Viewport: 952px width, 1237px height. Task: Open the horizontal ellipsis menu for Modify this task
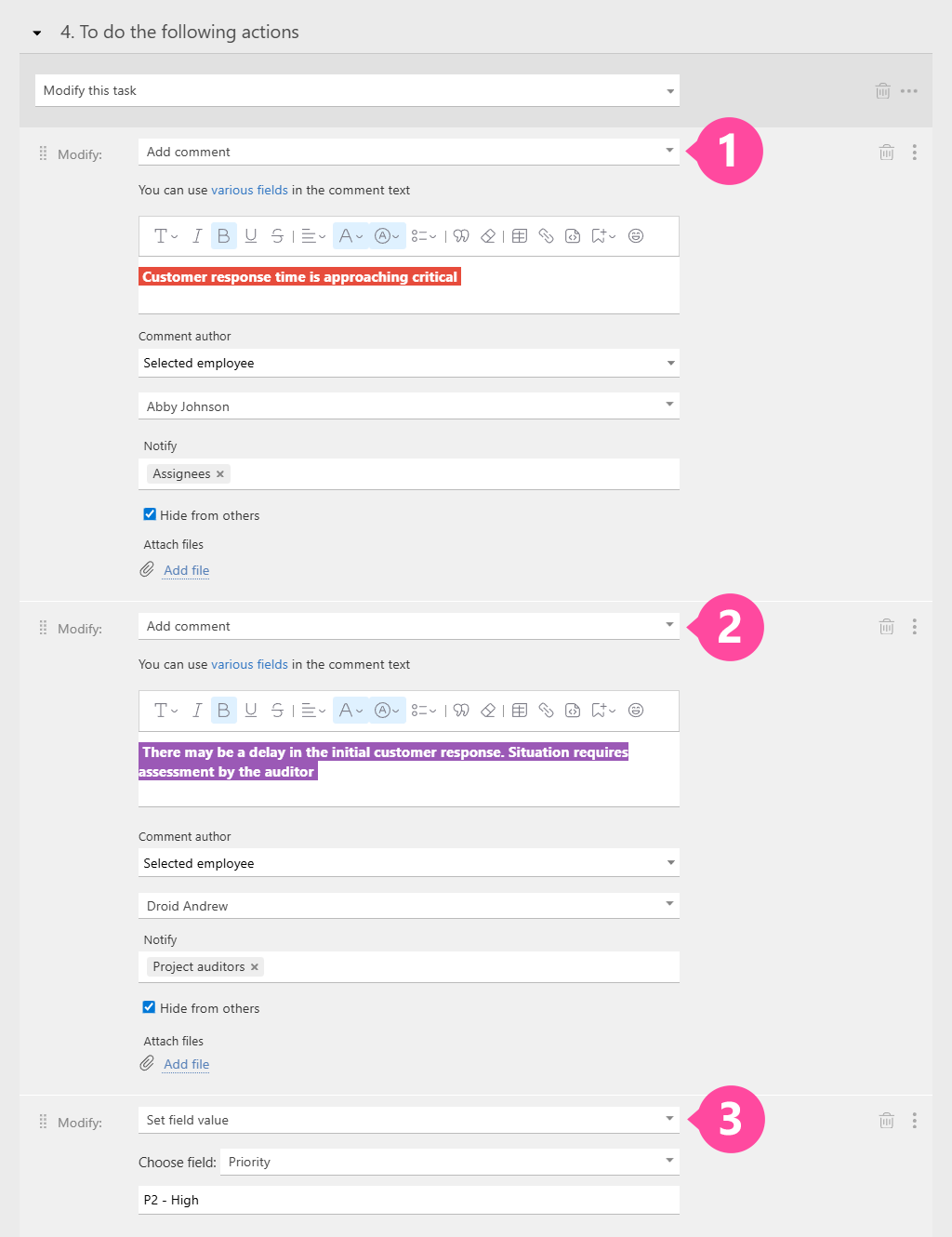click(909, 91)
